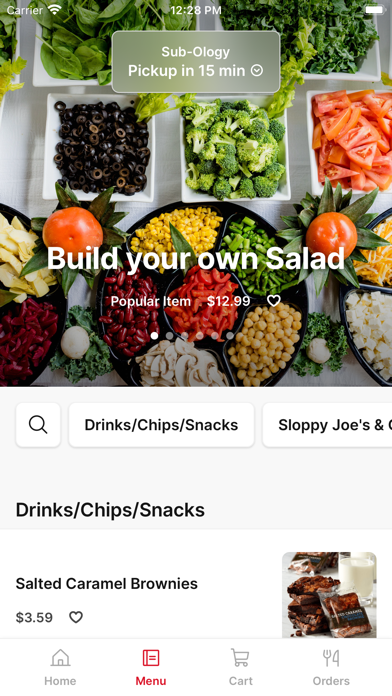Tap the Home house icon
The height and width of the screenshot is (696, 392).
60,658
